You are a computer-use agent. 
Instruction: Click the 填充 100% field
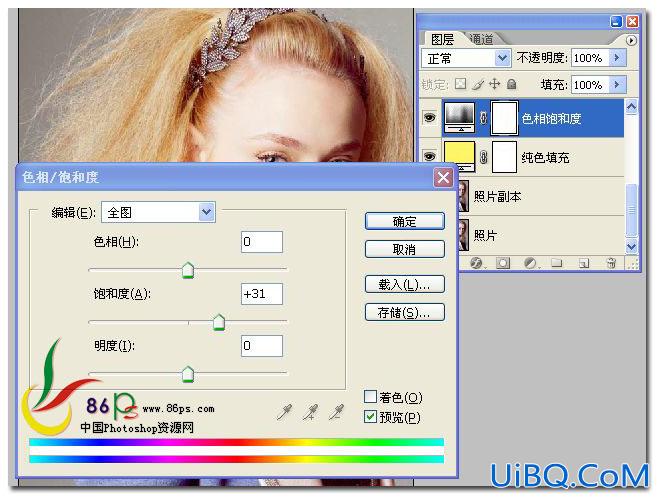click(589, 85)
